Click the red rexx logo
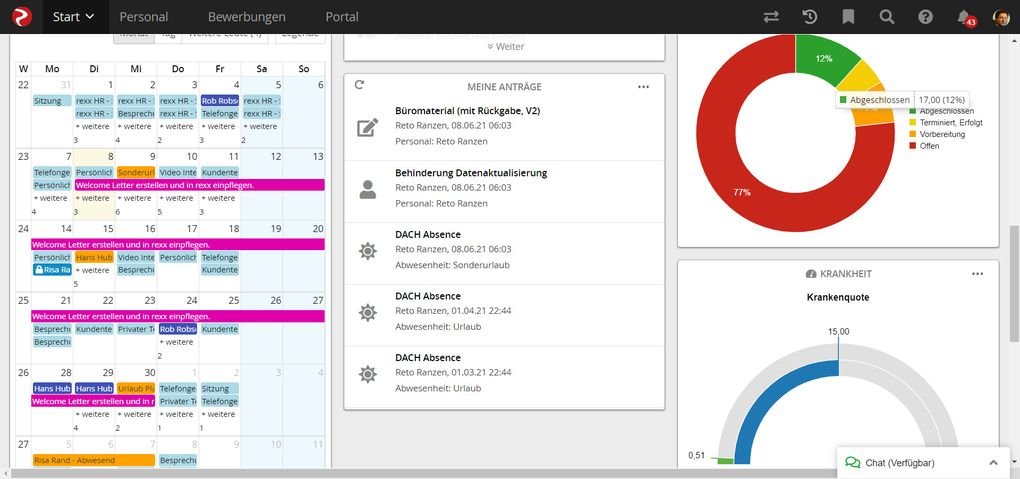1020x479 pixels. (x=21, y=17)
